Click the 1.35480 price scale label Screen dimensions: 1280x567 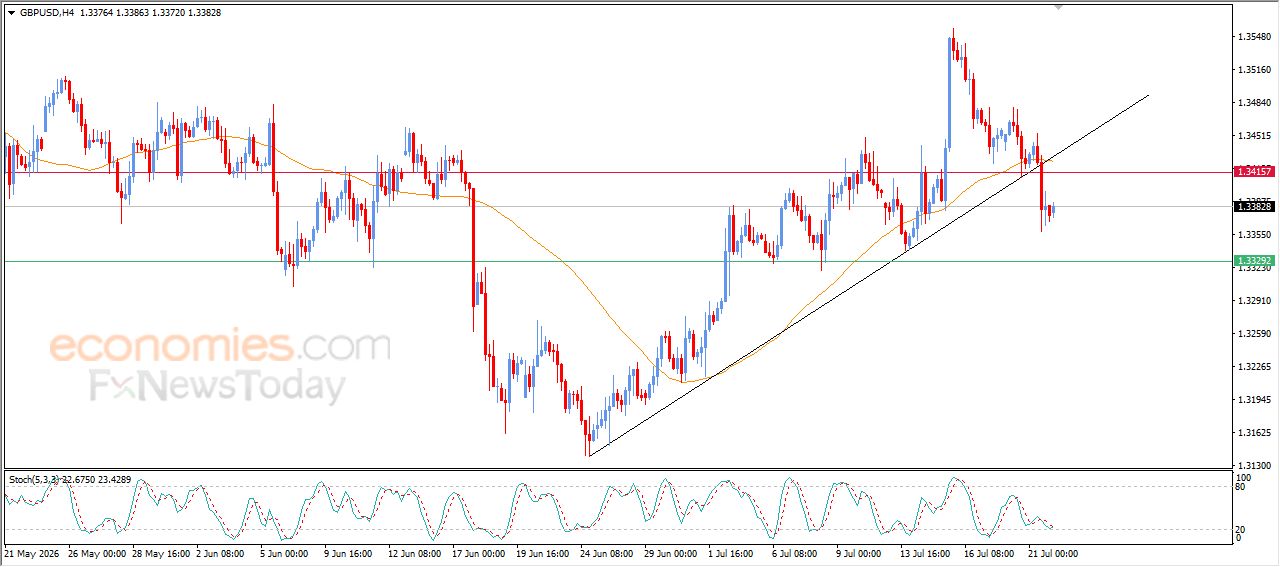1254,37
